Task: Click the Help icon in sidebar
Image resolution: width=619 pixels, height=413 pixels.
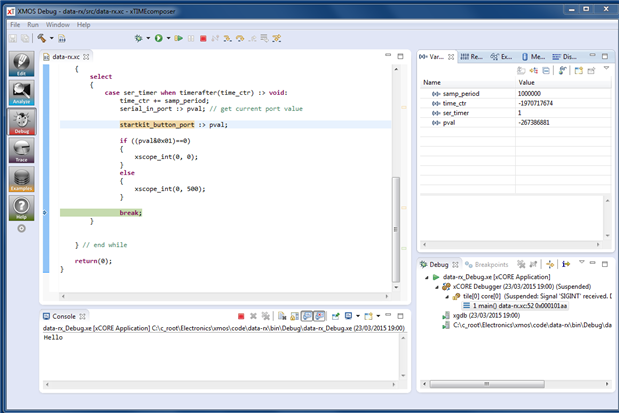Action: click(x=21, y=209)
